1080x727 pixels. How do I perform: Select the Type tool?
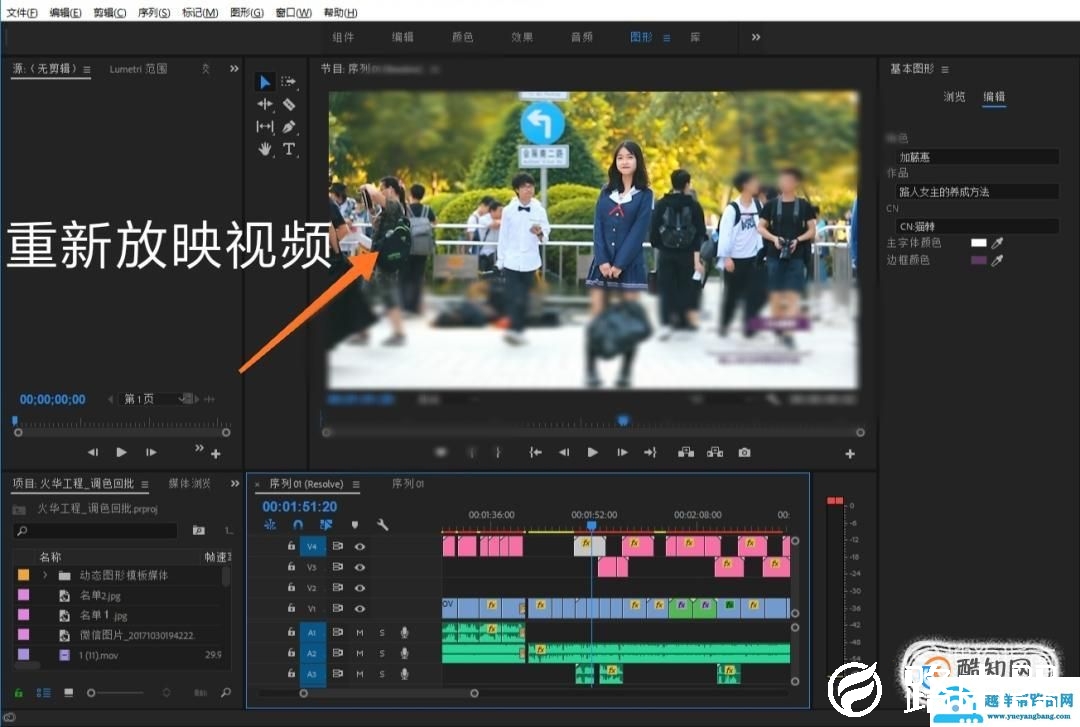click(290, 148)
